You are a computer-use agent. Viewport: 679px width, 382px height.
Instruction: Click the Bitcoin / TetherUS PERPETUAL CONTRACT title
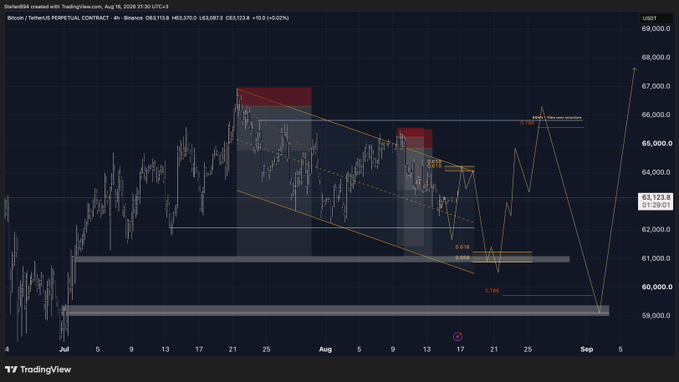pyautogui.click(x=58, y=18)
